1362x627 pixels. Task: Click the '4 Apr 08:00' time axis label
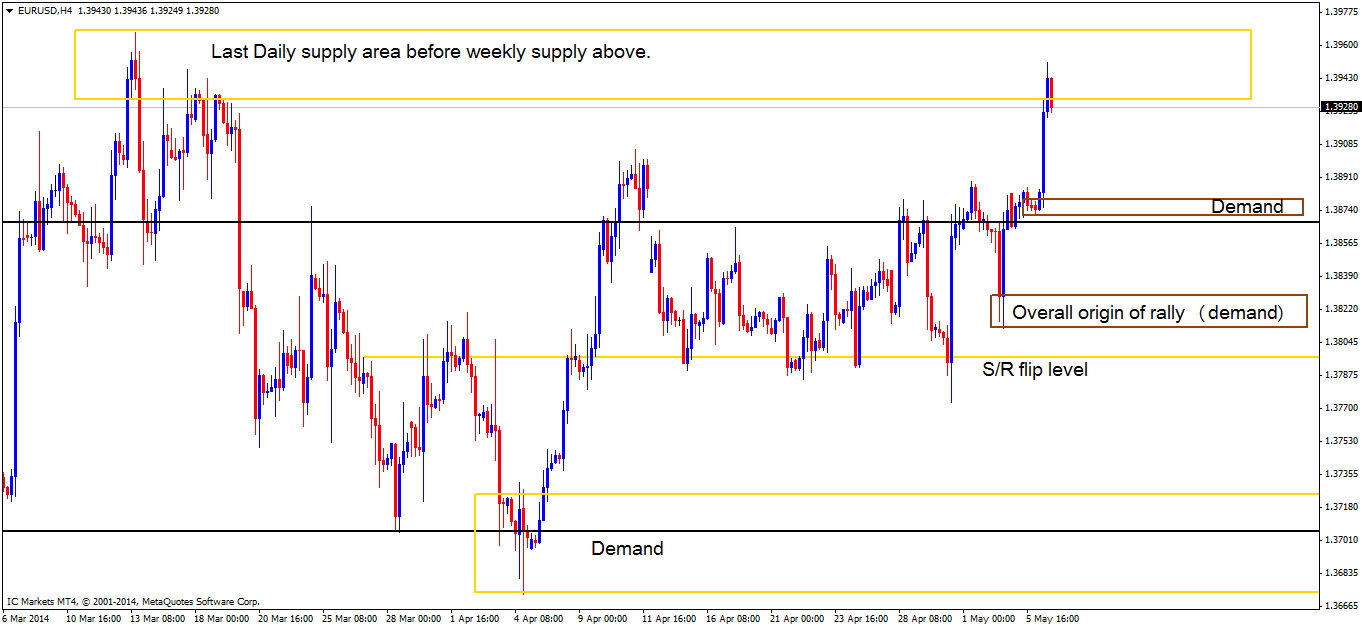coord(538,618)
